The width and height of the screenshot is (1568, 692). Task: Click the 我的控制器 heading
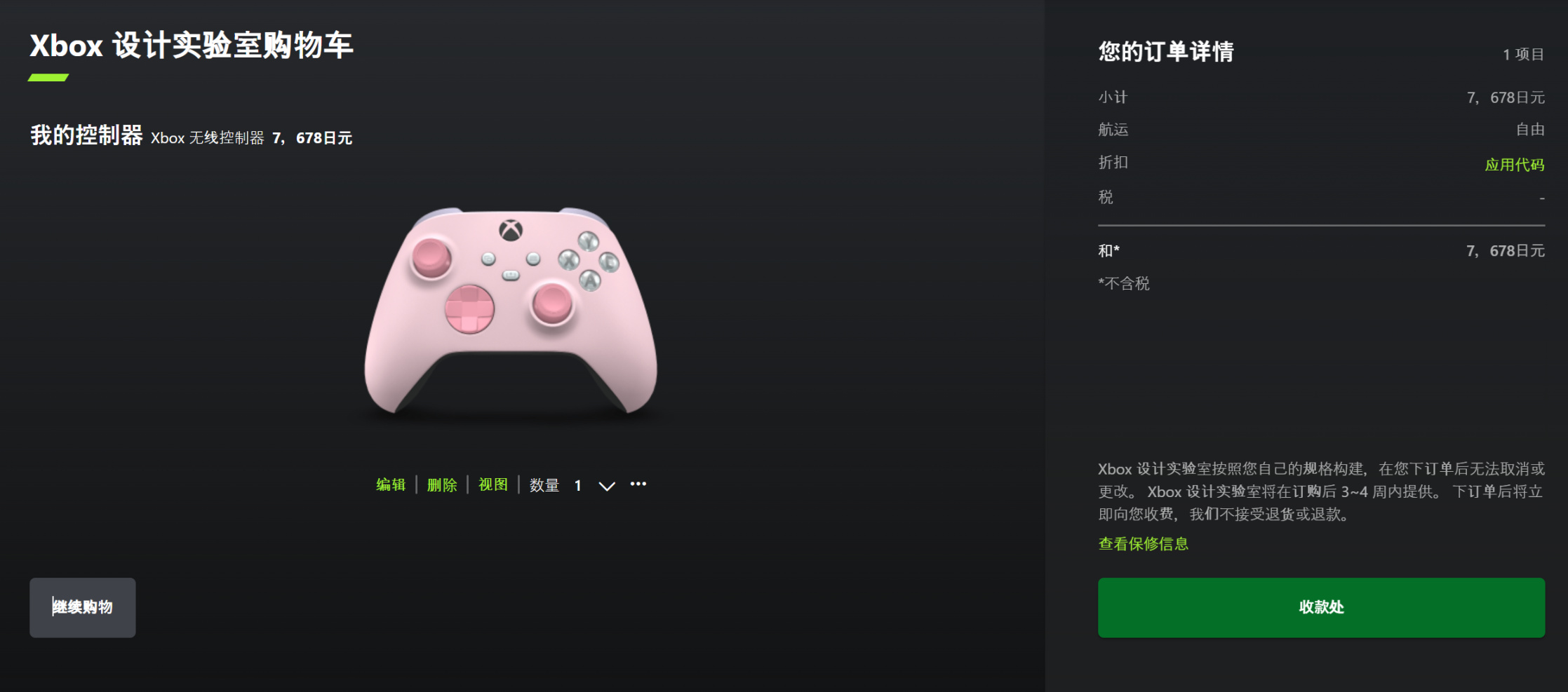click(x=86, y=135)
